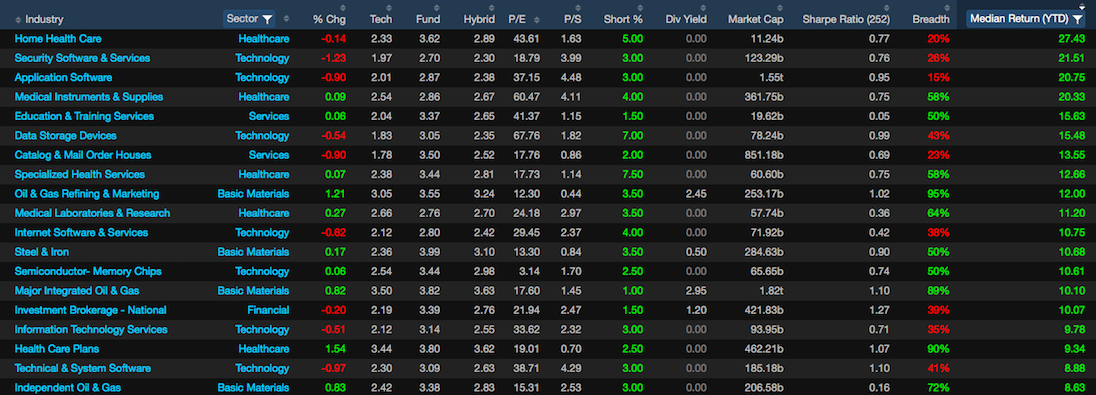This screenshot has height=395, width=1096.
Task: Click Technology sector in Data Storage Devices row
Action: pos(262,136)
